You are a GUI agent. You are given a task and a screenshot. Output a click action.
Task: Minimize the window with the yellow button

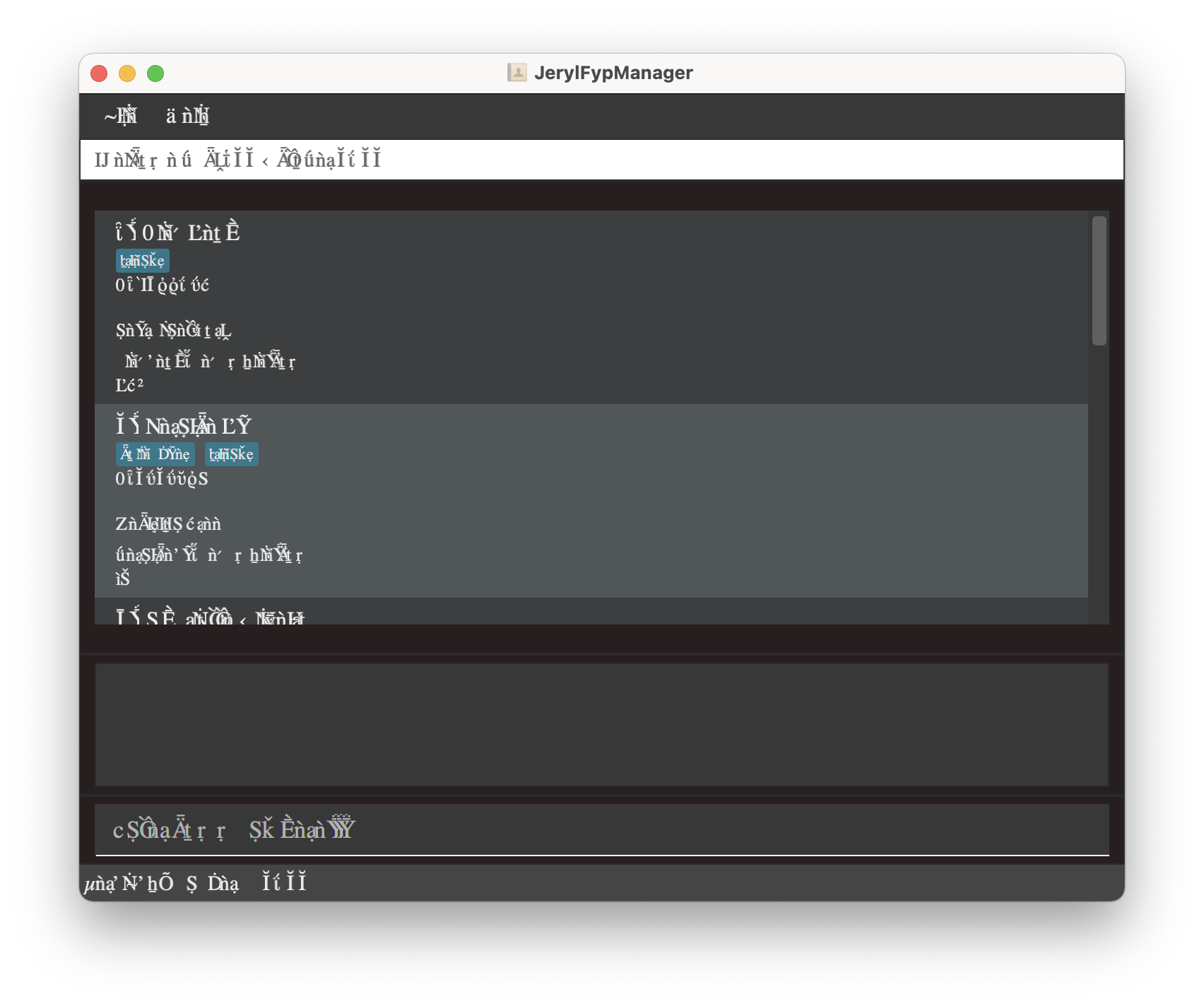click(127, 73)
